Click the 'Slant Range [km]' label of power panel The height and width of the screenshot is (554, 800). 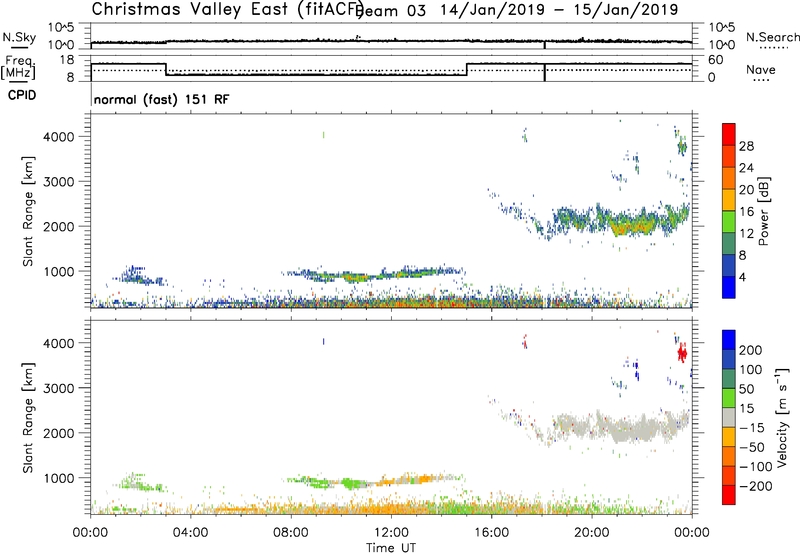point(28,211)
